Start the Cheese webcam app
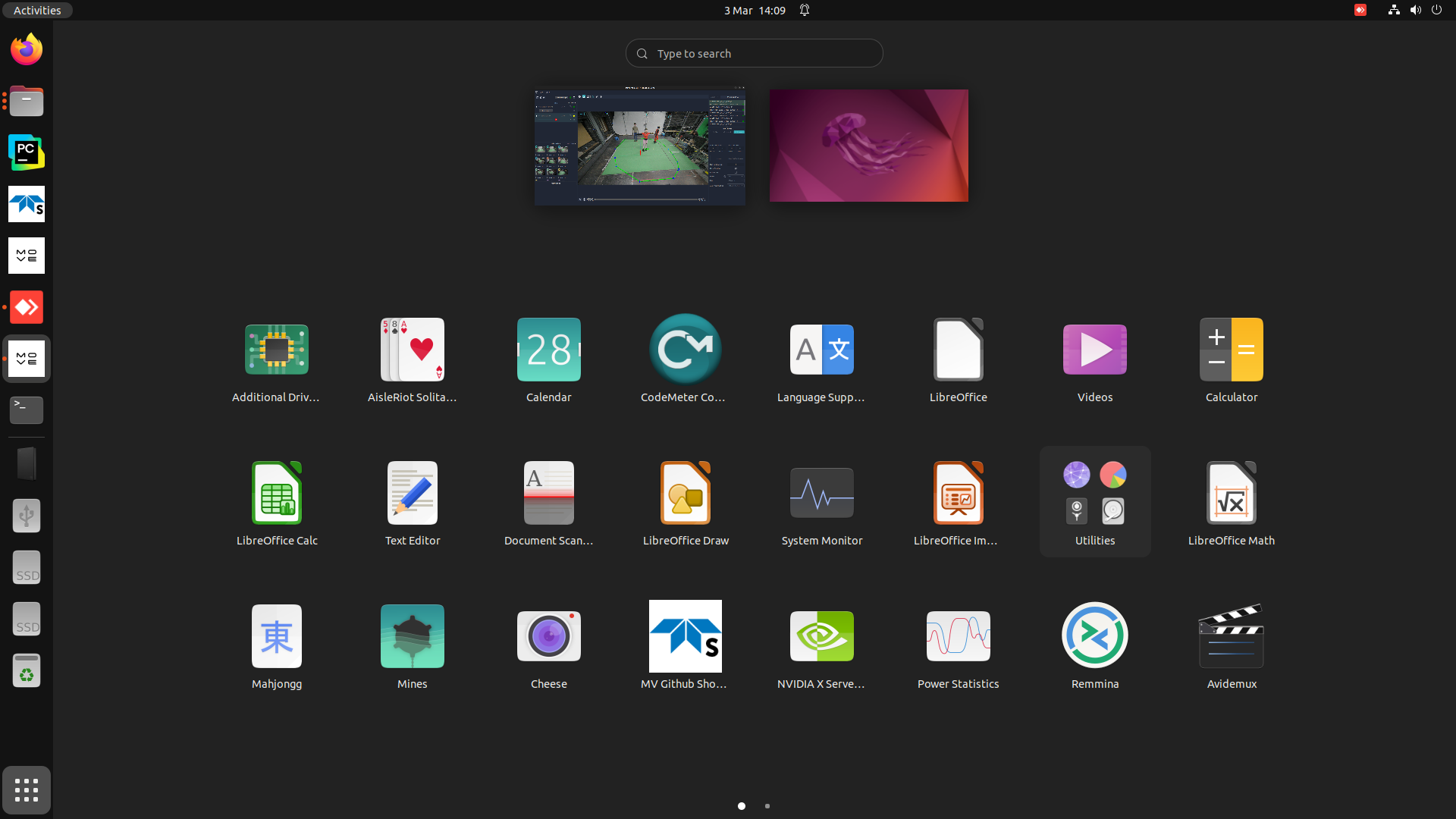The width and height of the screenshot is (1456, 819). click(x=549, y=645)
